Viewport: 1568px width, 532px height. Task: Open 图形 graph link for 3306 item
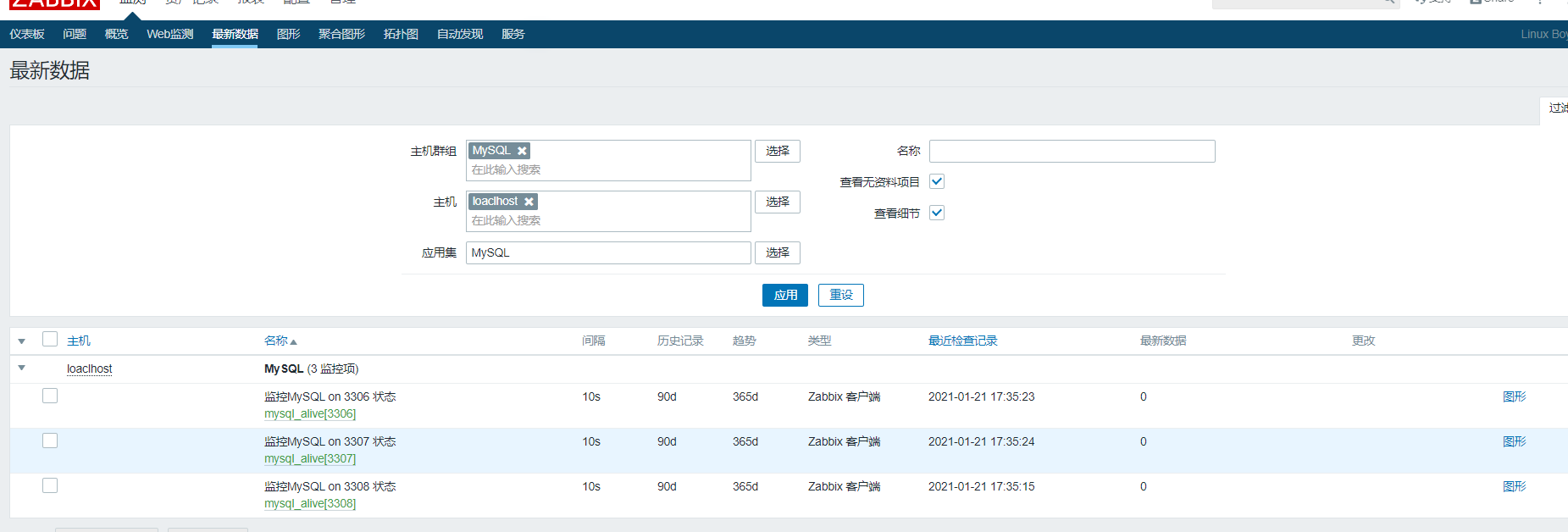(x=1514, y=396)
